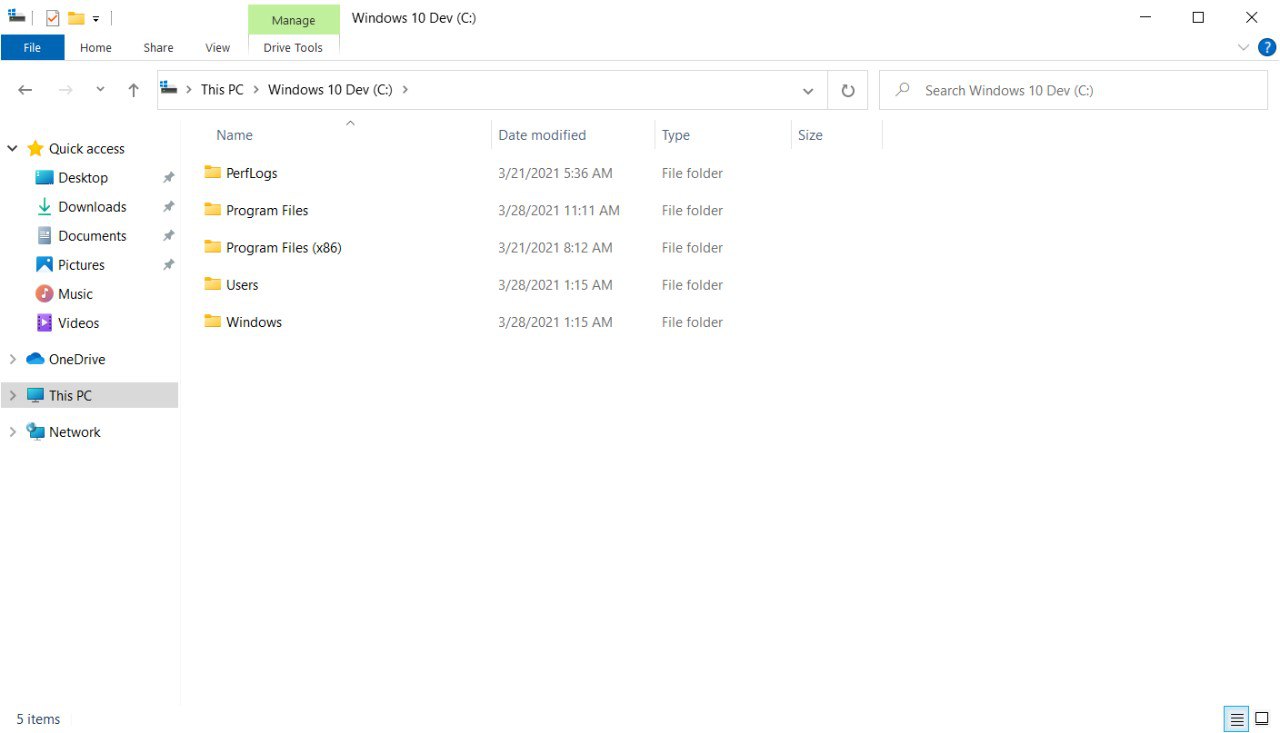This screenshot has width=1280, height=733.
Task: Click This PC in the address breadcrumb
Action: coord(222,89)
